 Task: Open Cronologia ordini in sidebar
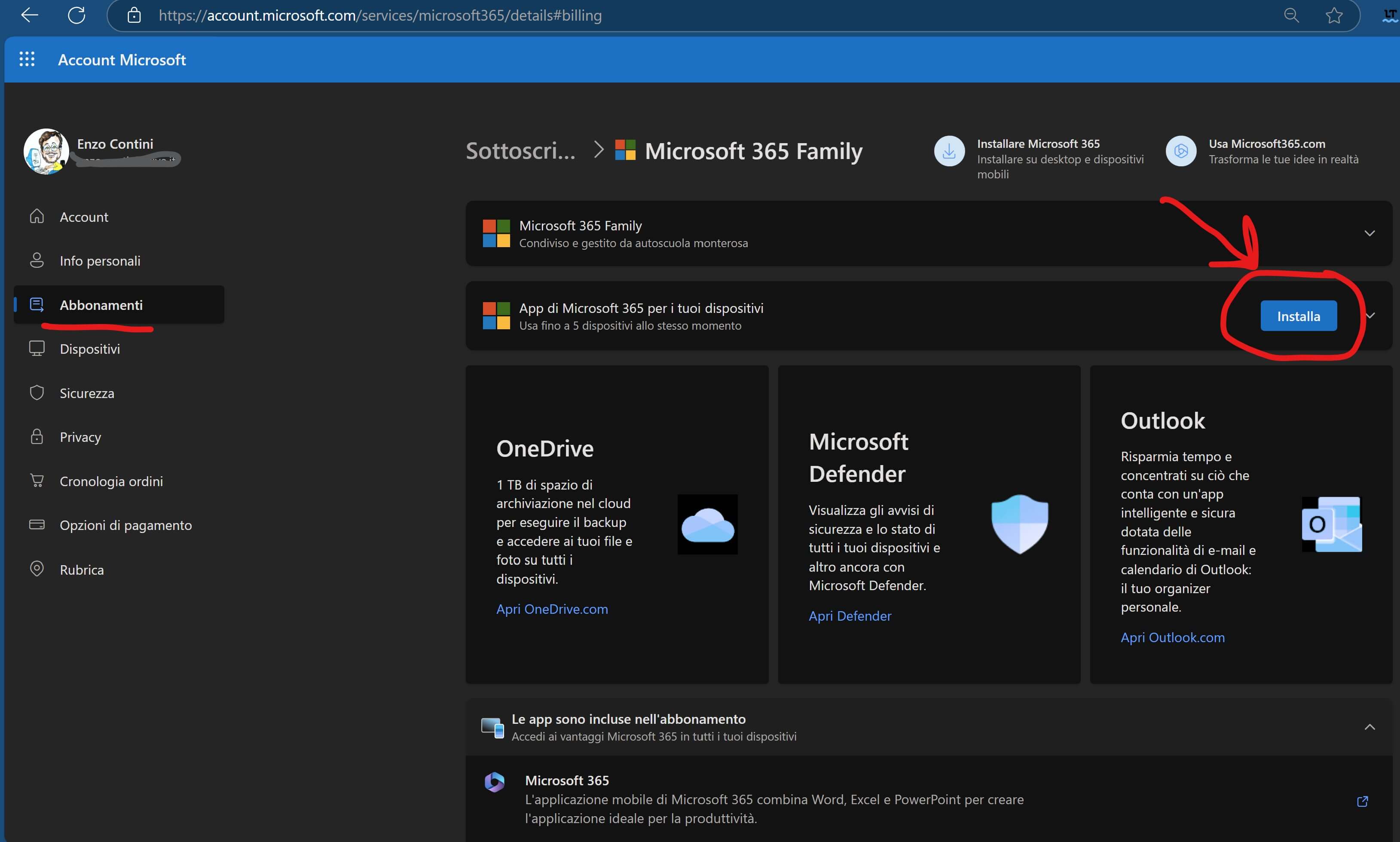pos(111,481)
